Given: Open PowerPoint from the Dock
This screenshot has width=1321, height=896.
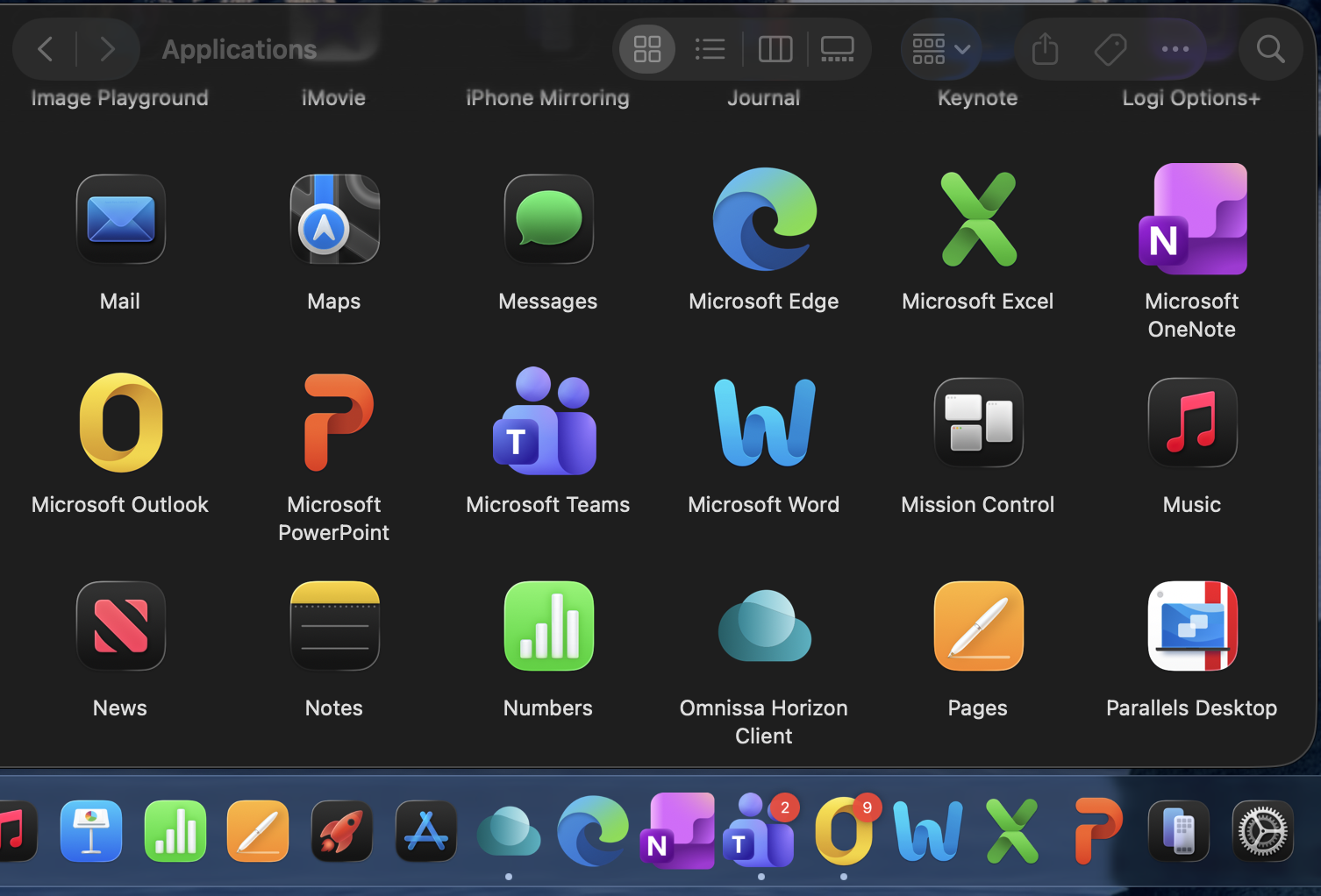Looking at the screenshot, I should (x=1098, y=831).
